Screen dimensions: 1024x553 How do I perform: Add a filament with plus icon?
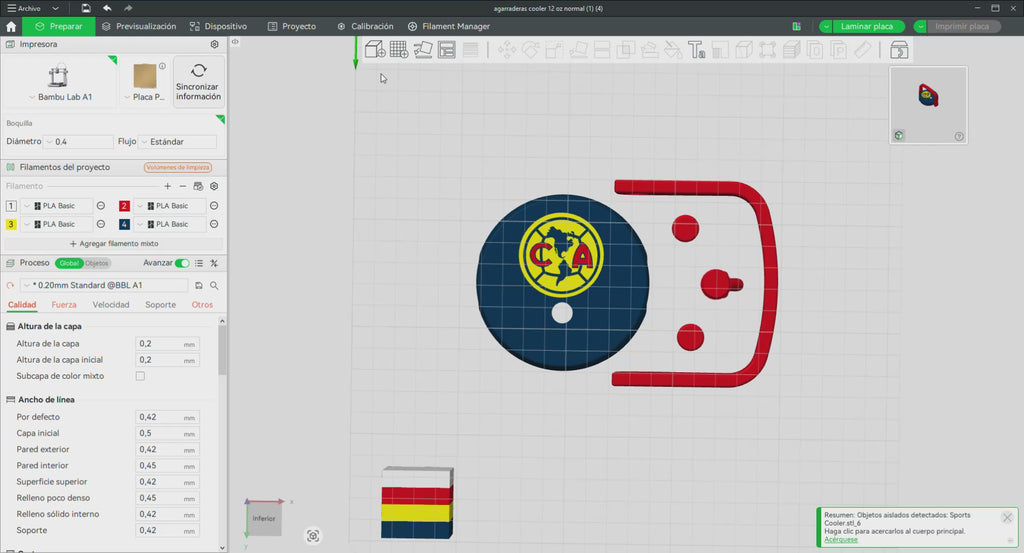tap(167, 186)
